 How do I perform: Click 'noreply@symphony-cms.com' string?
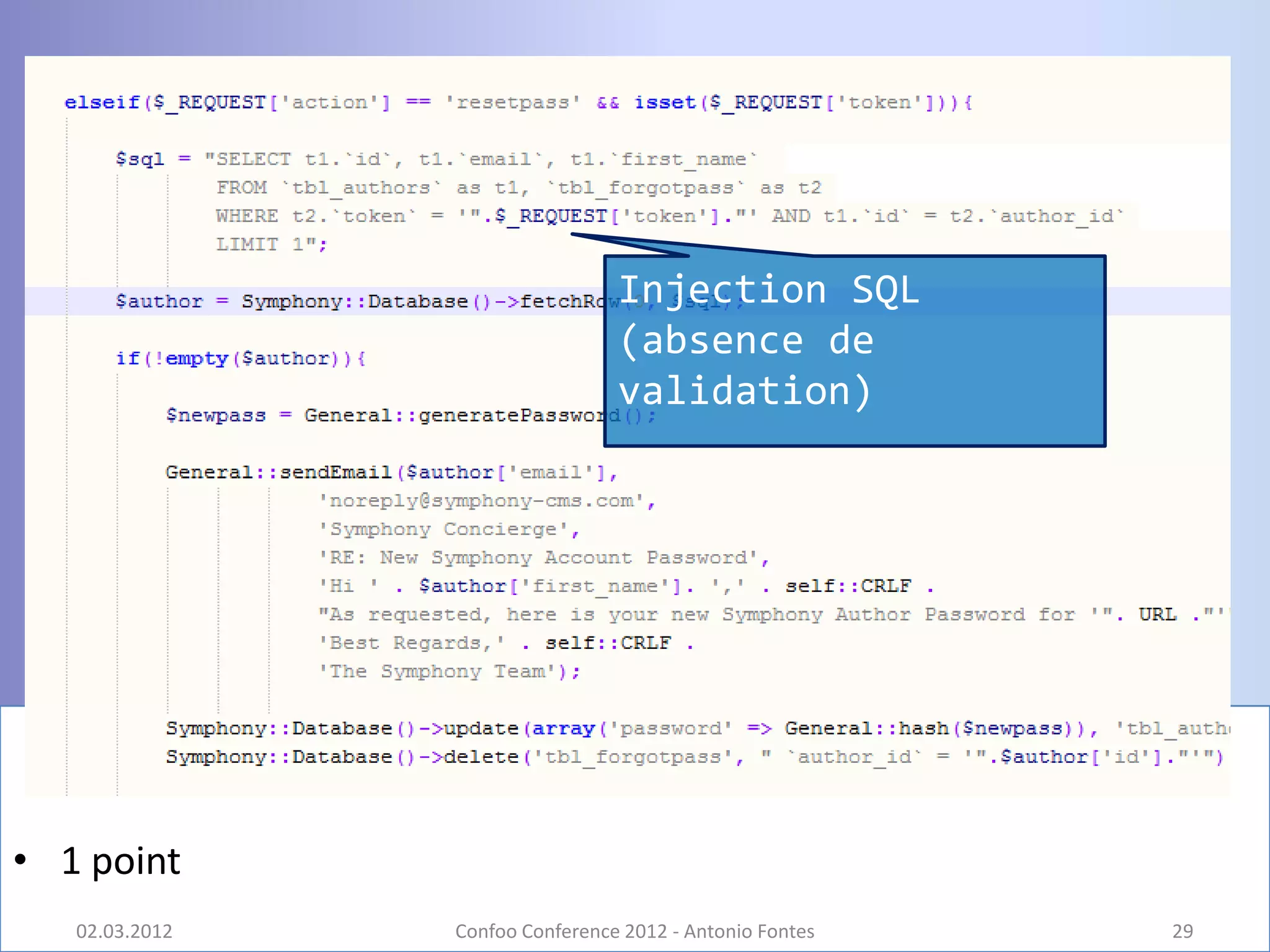pos(487,501)
